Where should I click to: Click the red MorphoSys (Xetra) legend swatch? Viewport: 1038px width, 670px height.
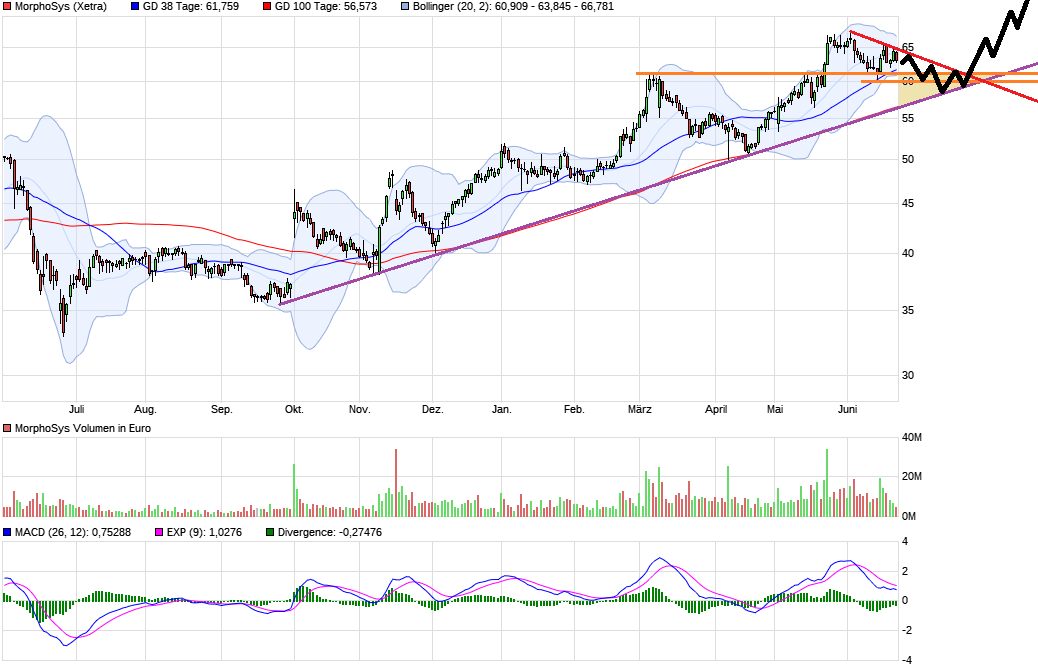pos(7,7)
